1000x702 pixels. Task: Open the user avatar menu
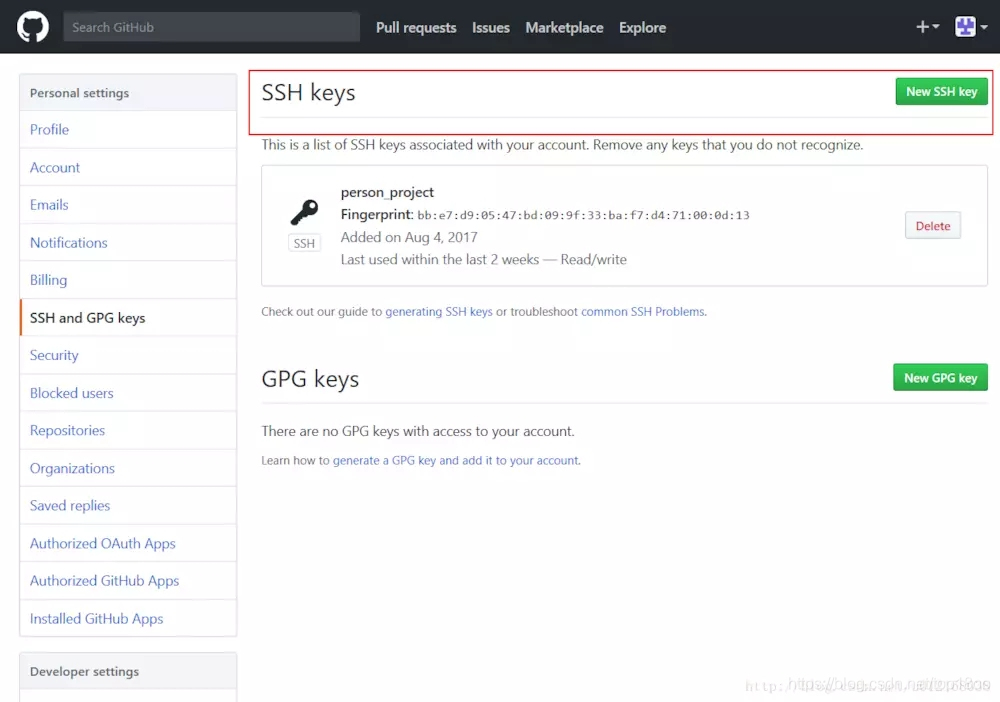click(x=971, y=27)
